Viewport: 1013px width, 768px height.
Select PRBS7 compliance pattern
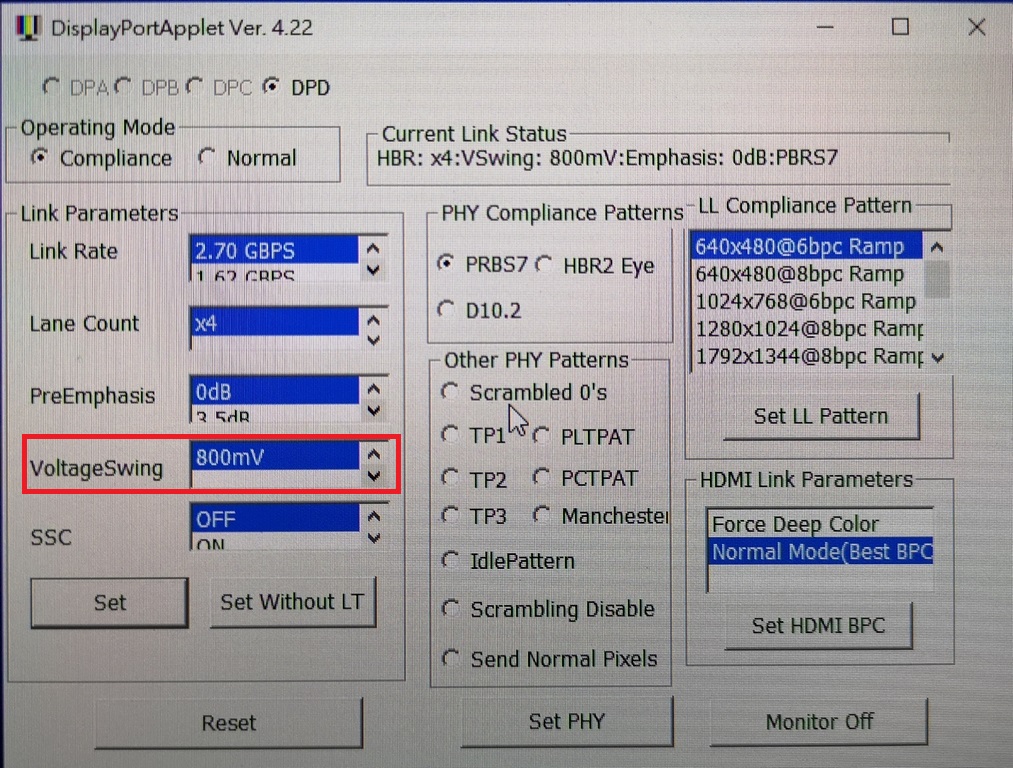click(445, 264)
